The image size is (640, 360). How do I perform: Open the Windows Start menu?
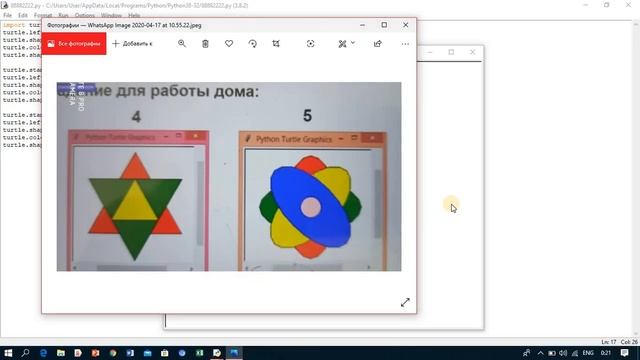coord(8,353)
